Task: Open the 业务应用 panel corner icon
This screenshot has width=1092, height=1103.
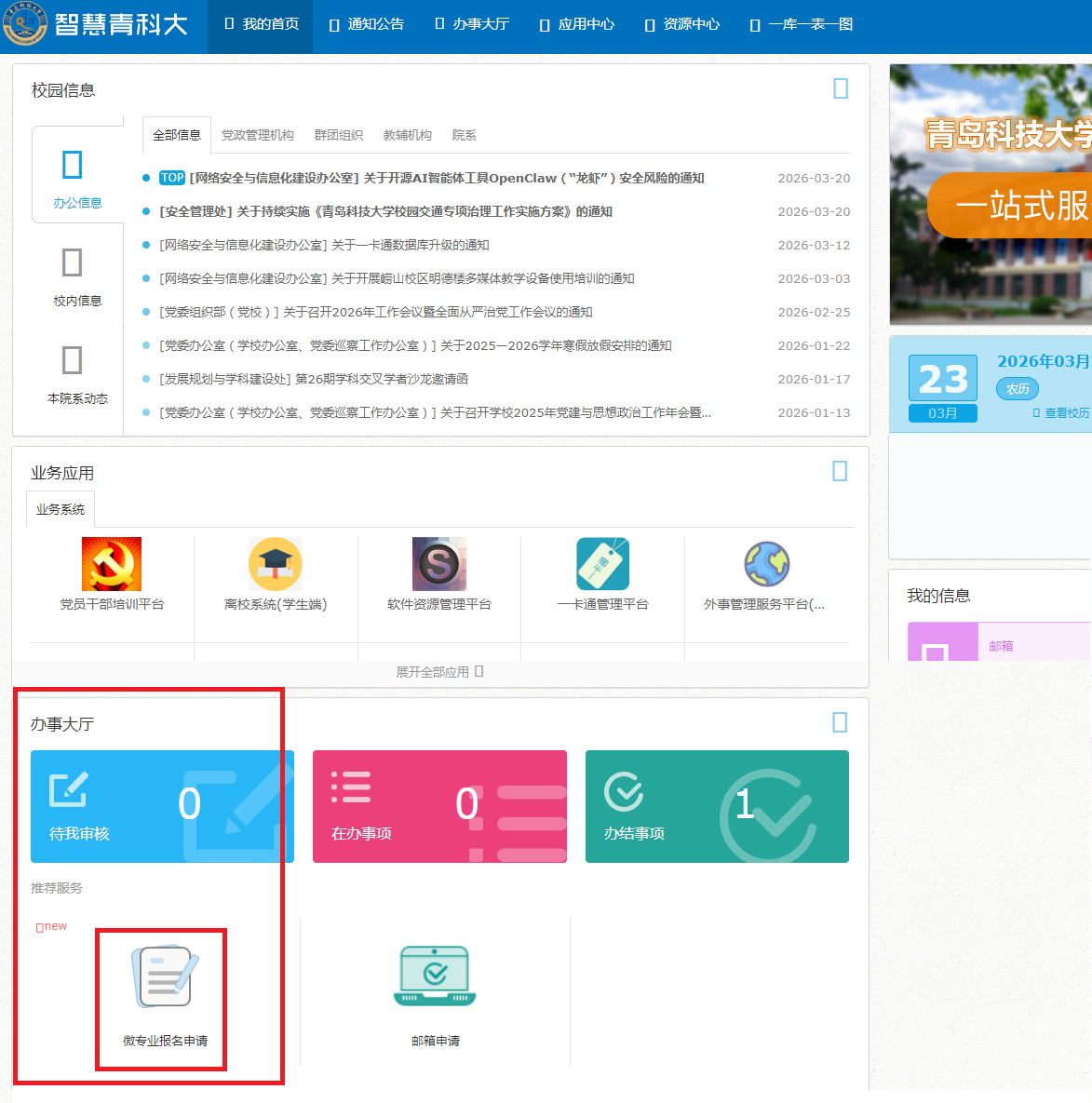Action: click(840, 471)
